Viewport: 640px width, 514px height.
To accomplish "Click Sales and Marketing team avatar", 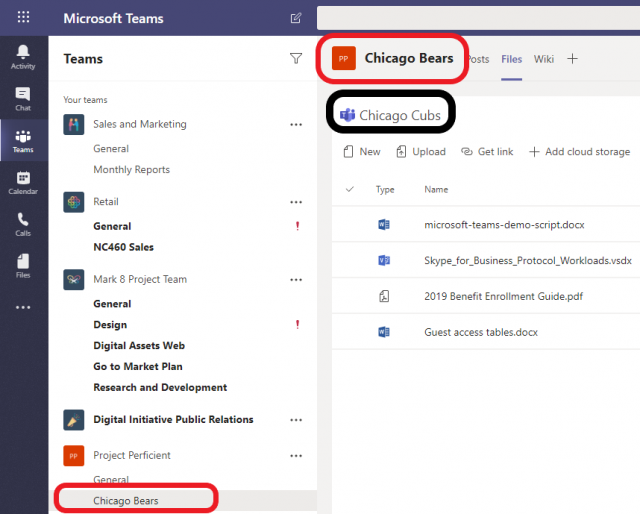I will [74, 124].
